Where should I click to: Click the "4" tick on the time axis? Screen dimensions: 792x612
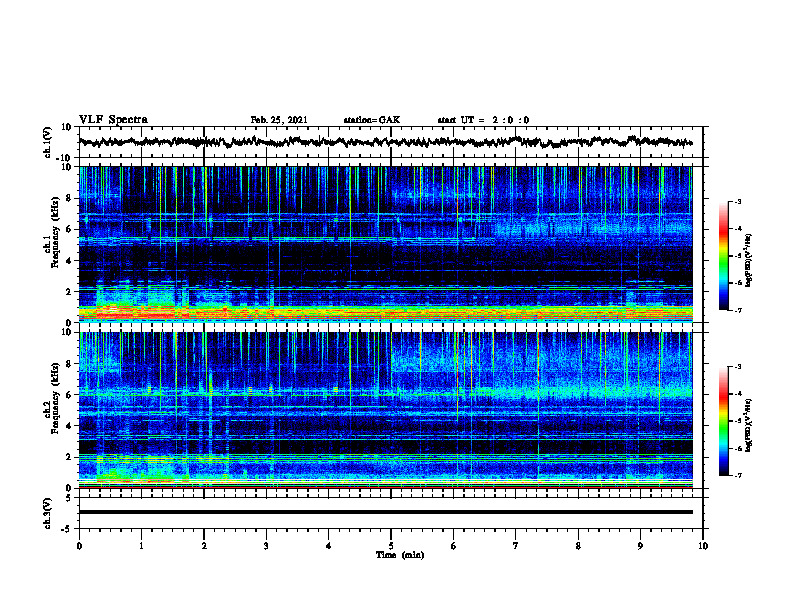[329, 546]
